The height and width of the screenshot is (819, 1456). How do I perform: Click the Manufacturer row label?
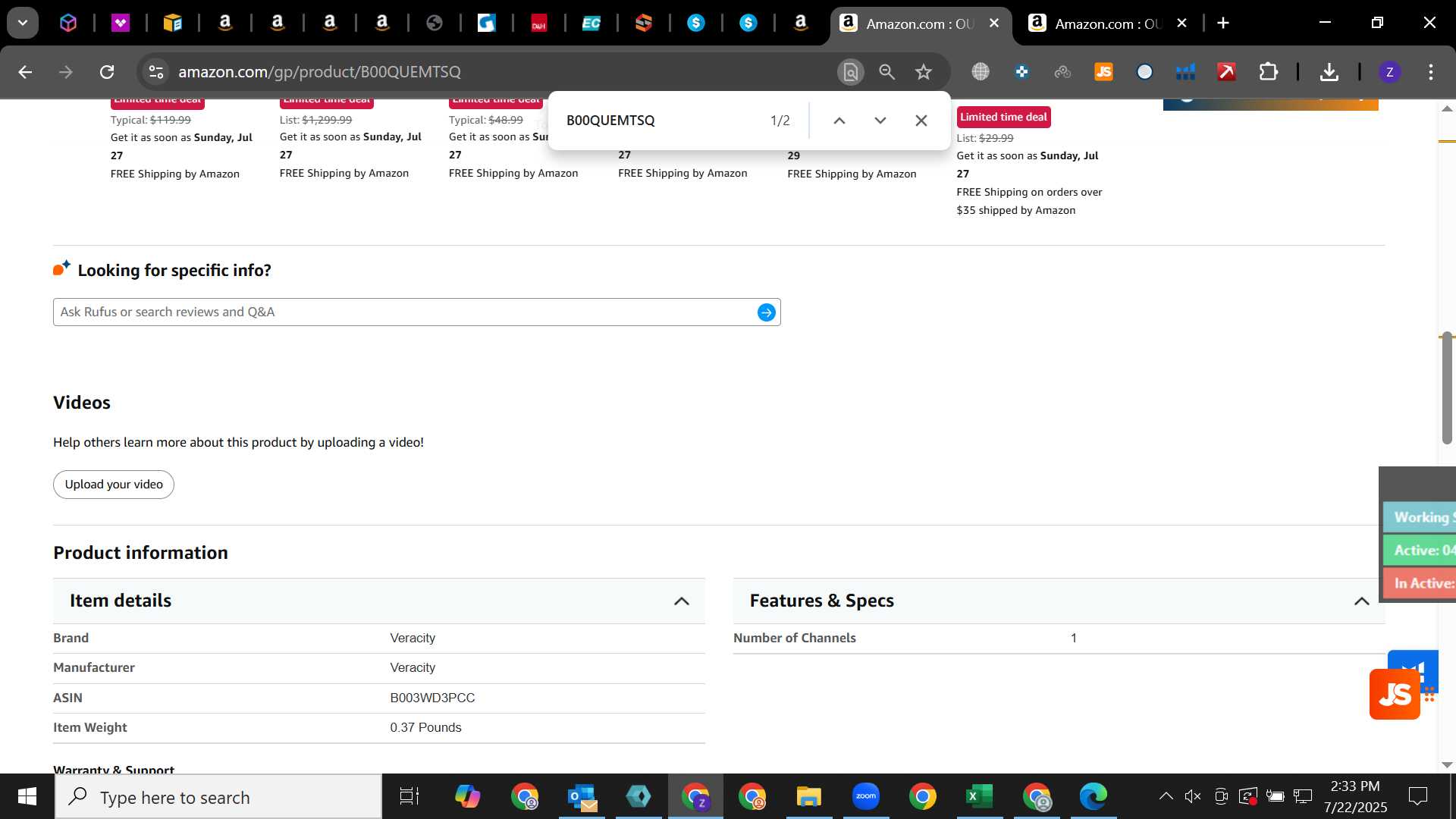[94, 668]
